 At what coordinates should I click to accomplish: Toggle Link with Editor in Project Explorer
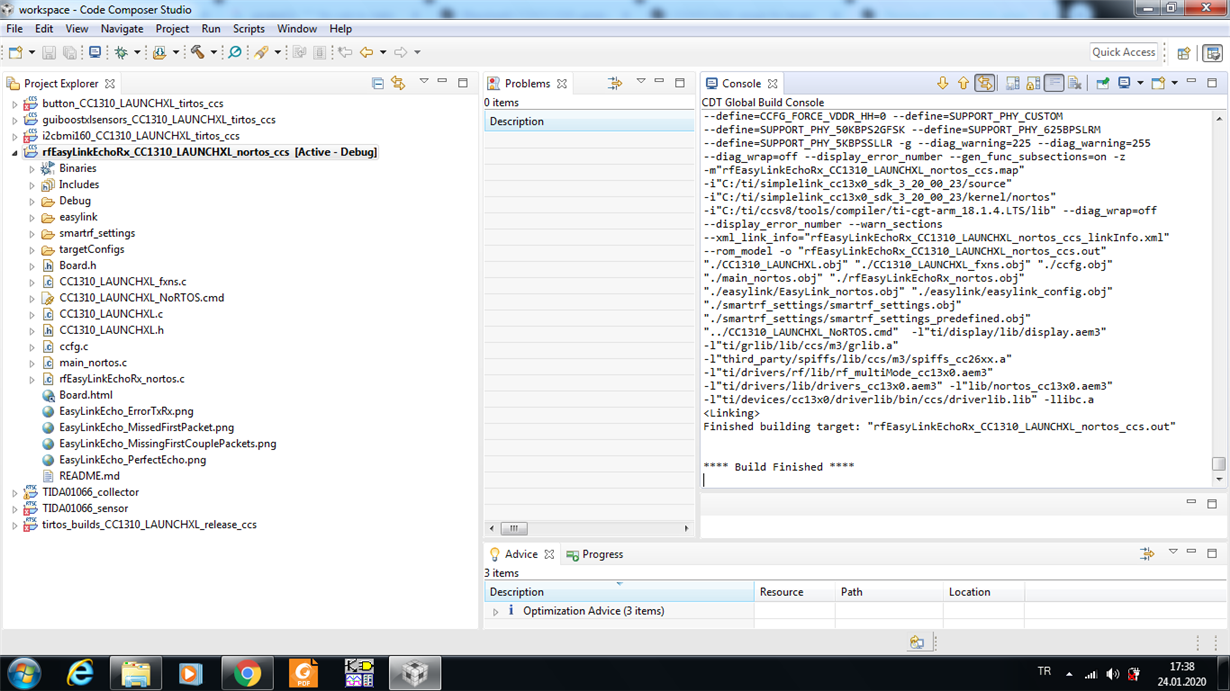[398, 83]
